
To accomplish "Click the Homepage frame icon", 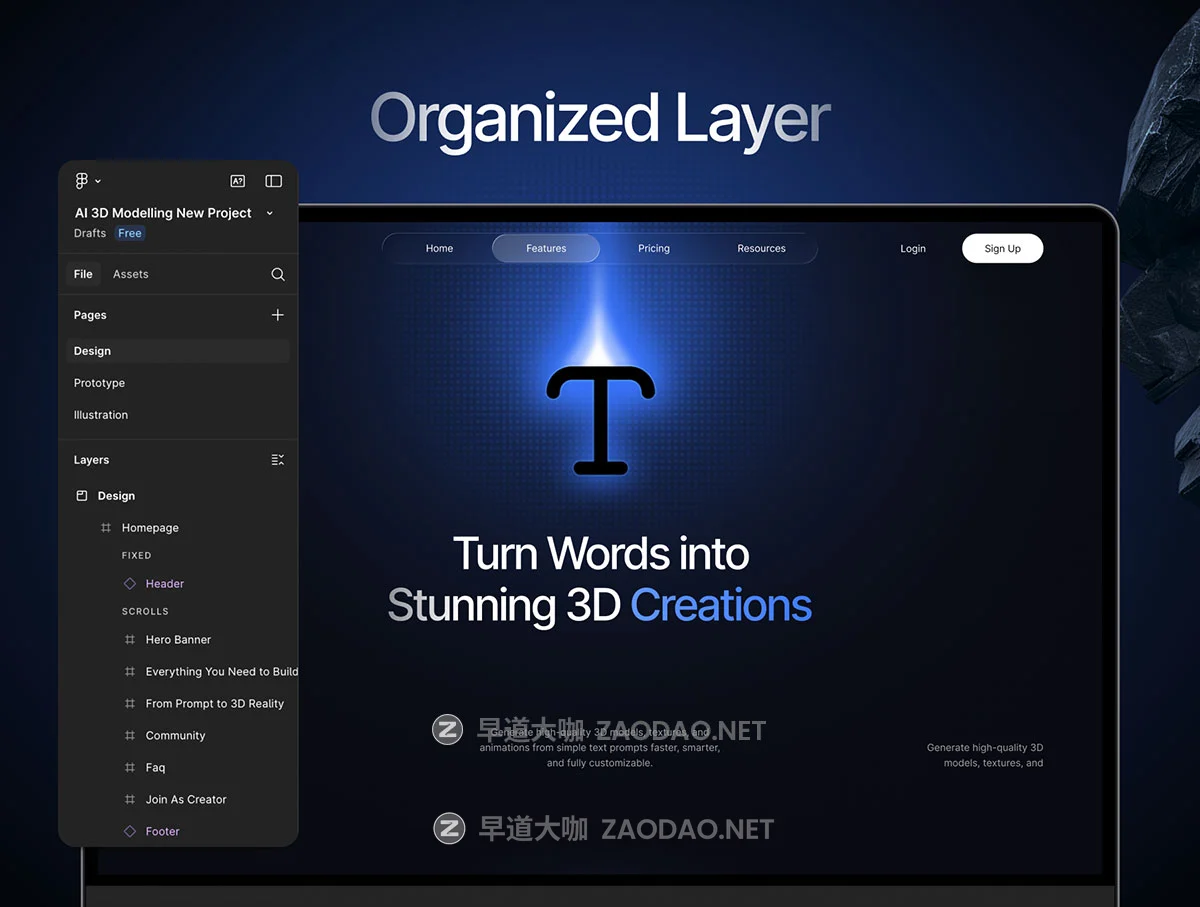I will [x=106, y=528].
